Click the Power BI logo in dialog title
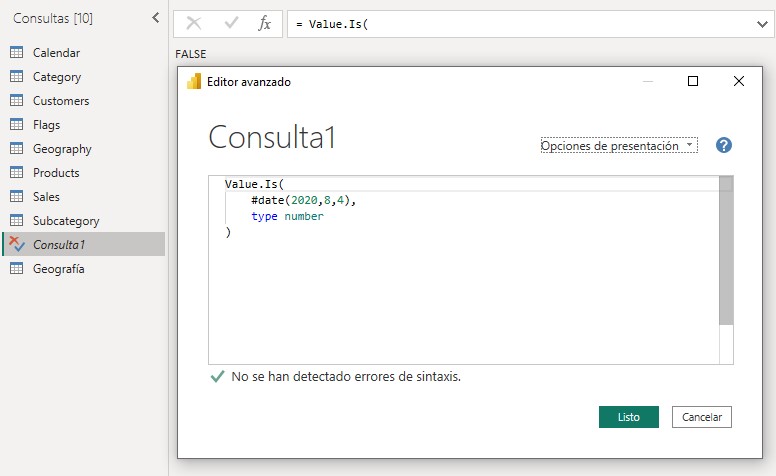 tap(194, 82)
